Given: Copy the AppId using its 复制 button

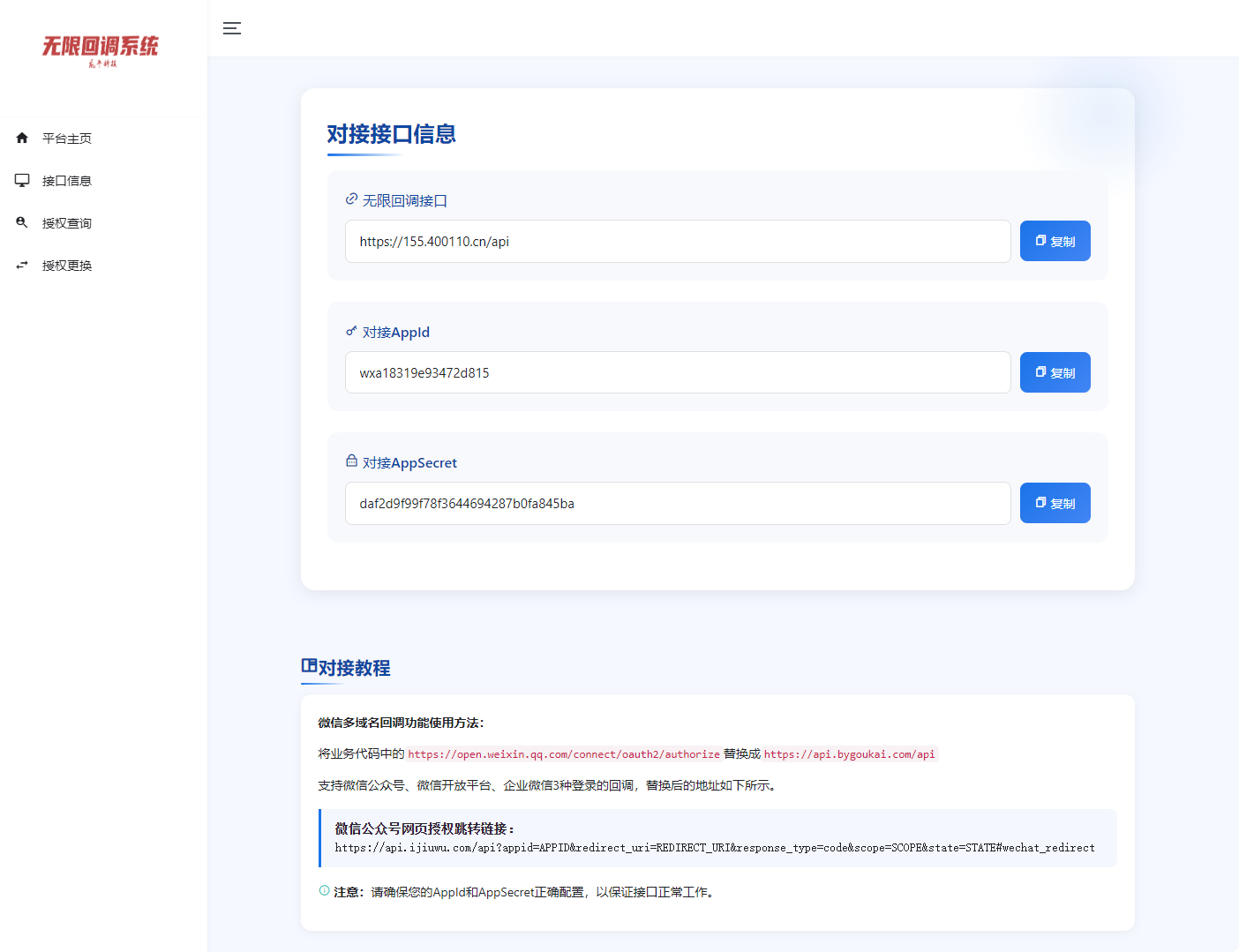Looking at the screenshot, I should pos(1055,371).
